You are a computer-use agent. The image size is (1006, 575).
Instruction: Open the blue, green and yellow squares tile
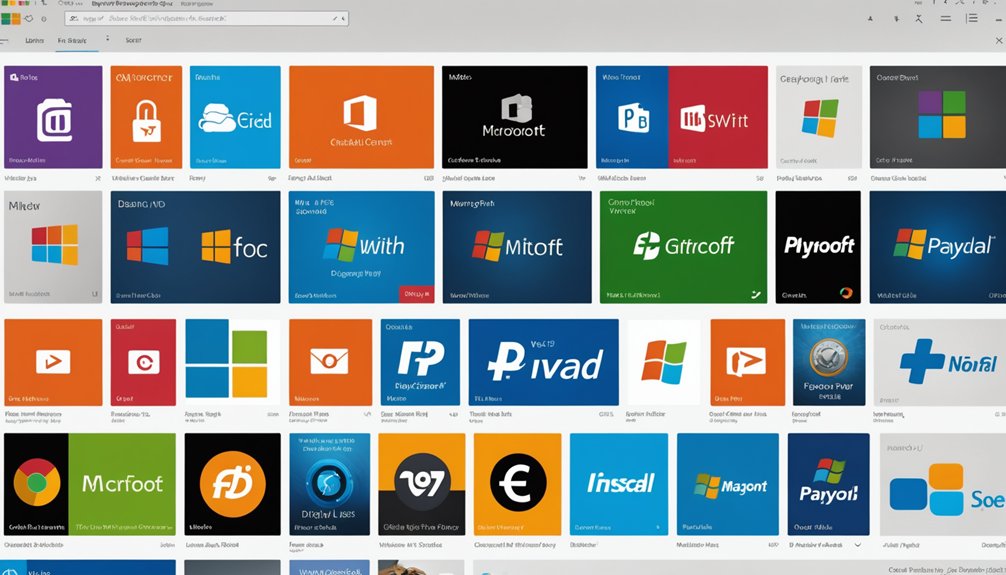232,362
